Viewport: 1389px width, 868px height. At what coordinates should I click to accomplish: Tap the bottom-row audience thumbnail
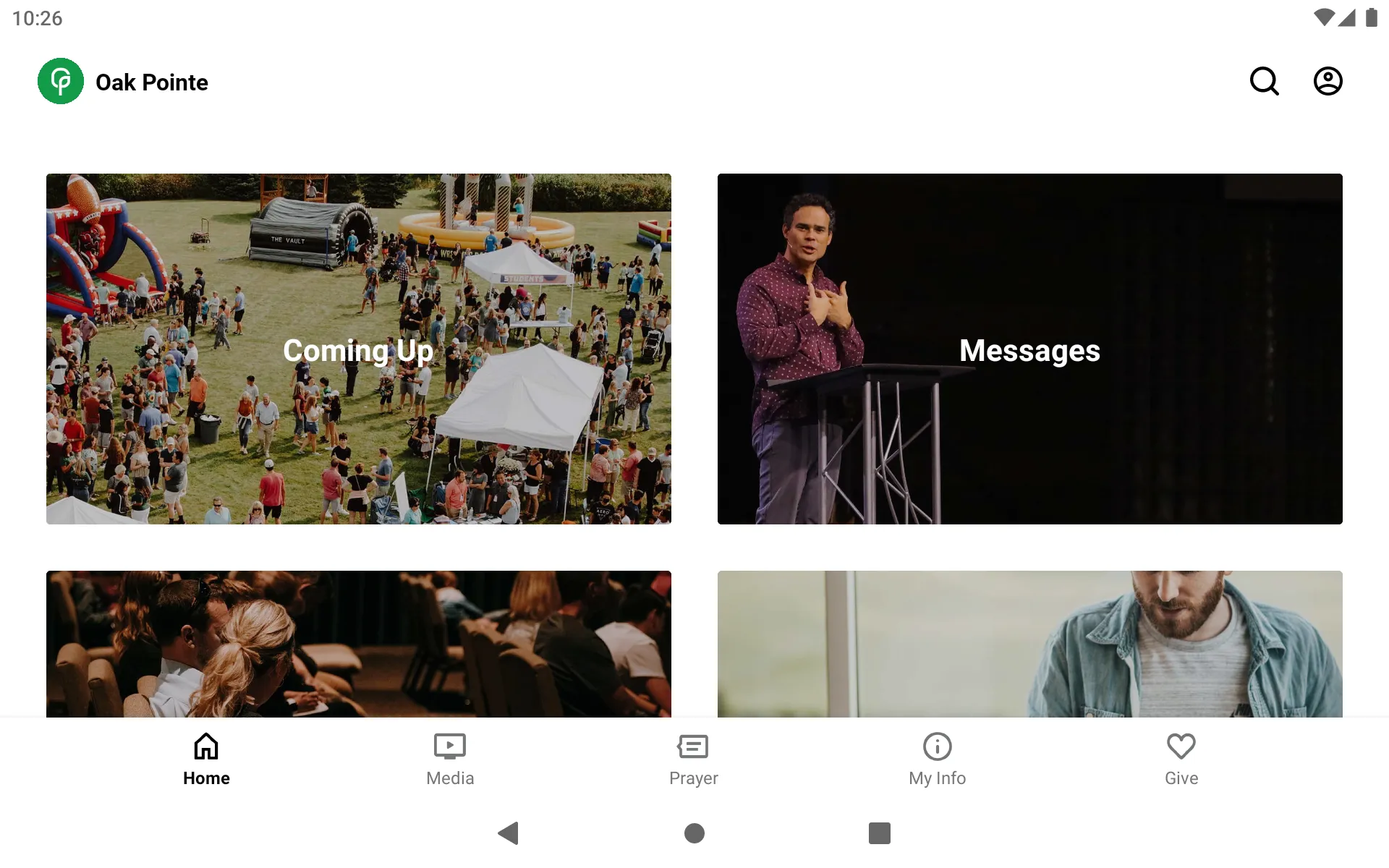(x=359, y=644)
